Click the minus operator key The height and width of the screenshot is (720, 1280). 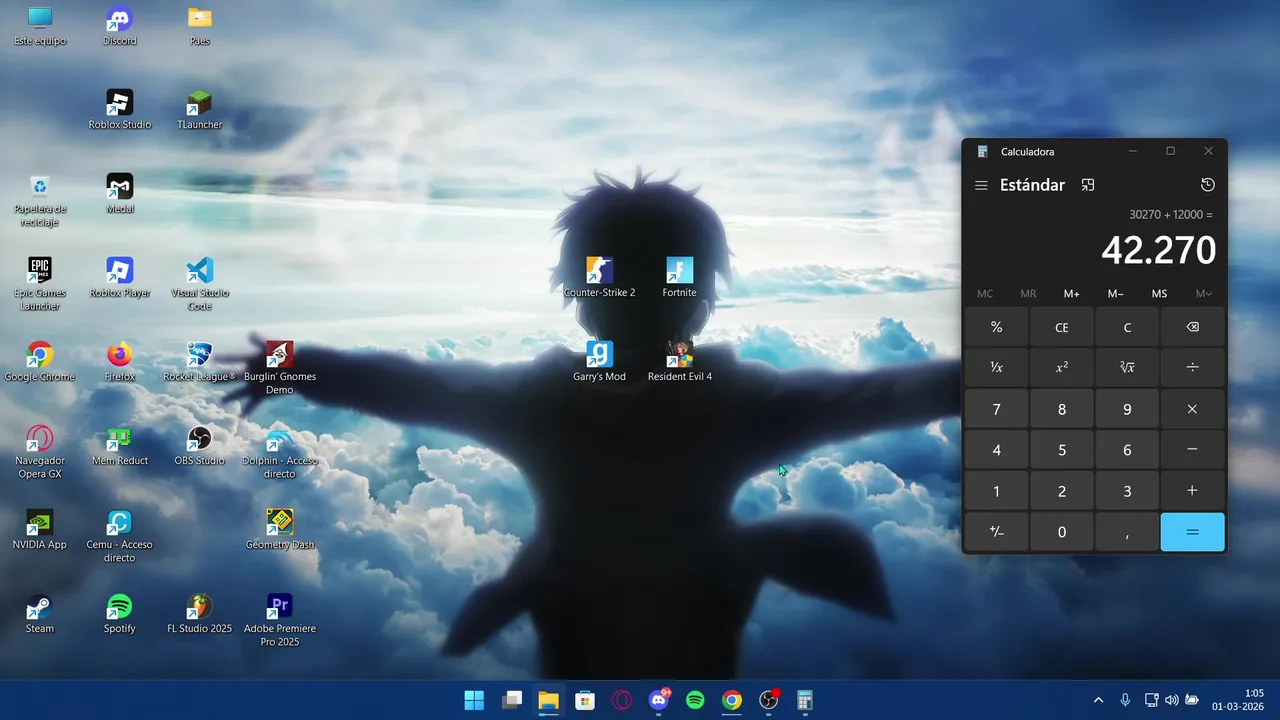1192,450
